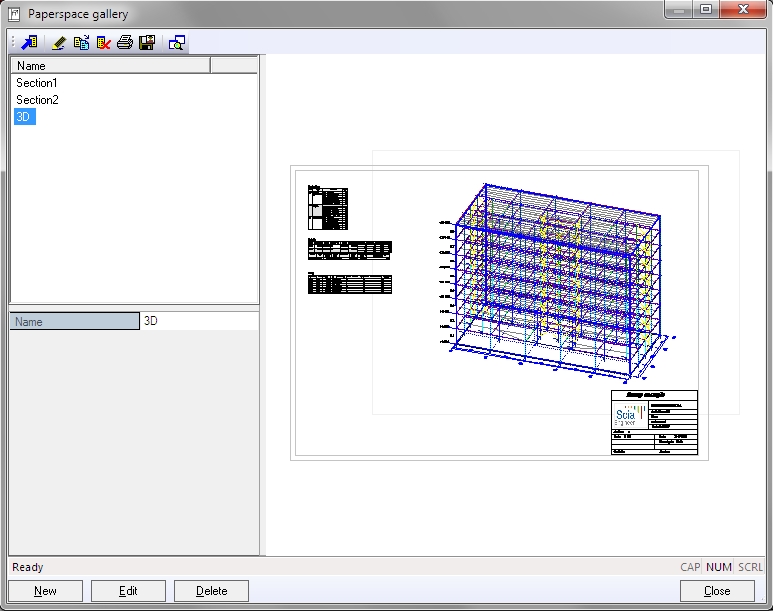Viewport: 773px width, 611px height.
Task: Click the Paperspace gallery title bar icon
Action: [x=13, y=12]
